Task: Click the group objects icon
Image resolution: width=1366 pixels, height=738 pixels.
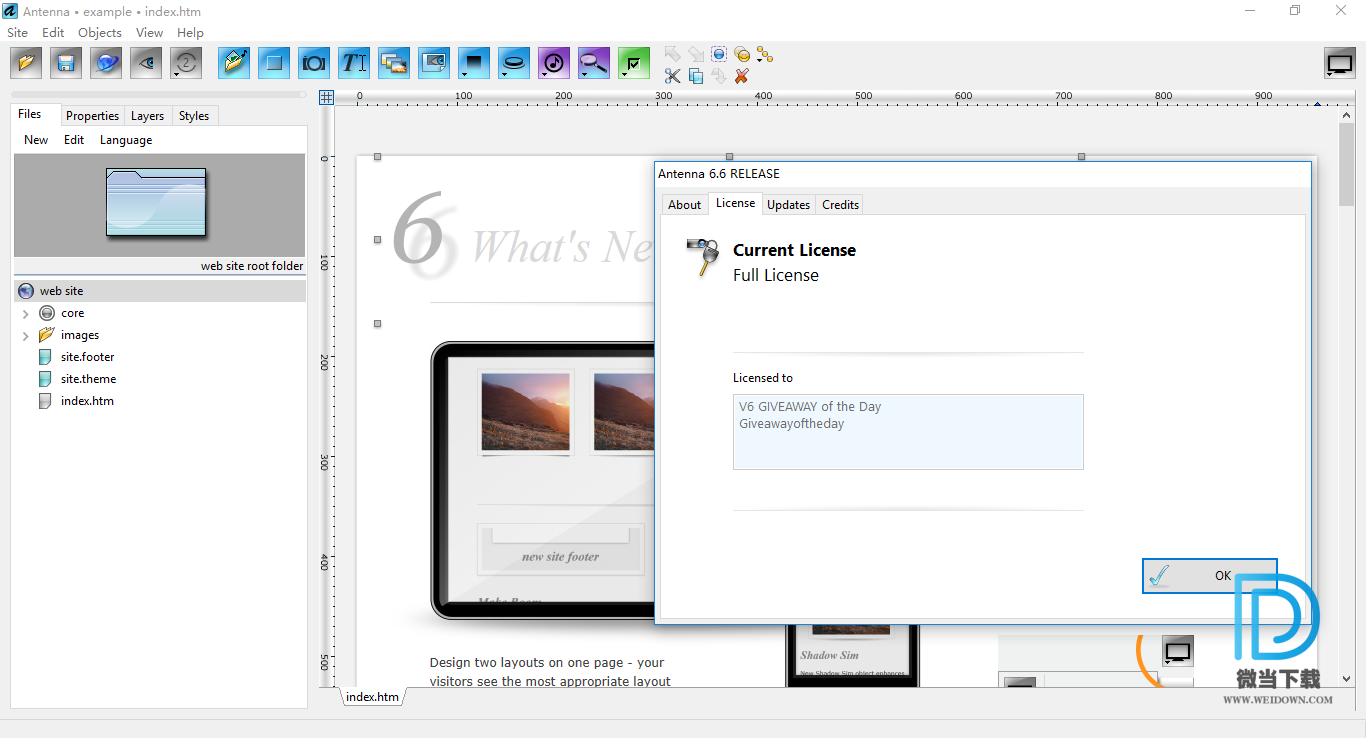Action: click(742, 54)
